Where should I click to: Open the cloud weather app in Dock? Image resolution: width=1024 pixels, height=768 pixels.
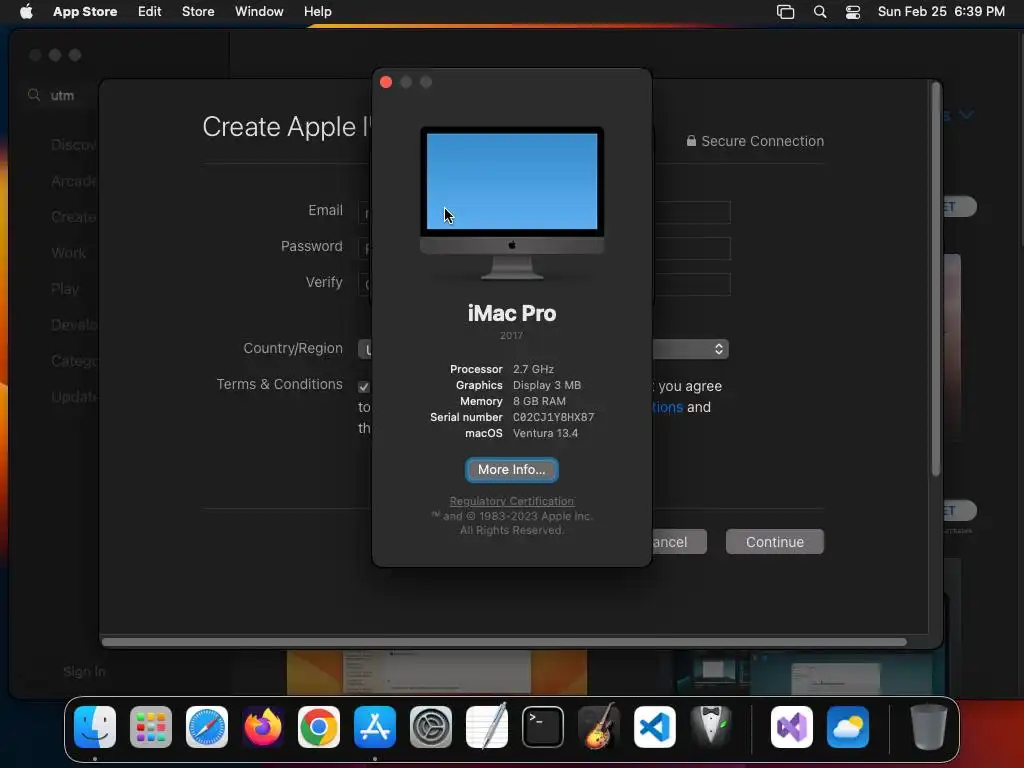tap(848, 727)
